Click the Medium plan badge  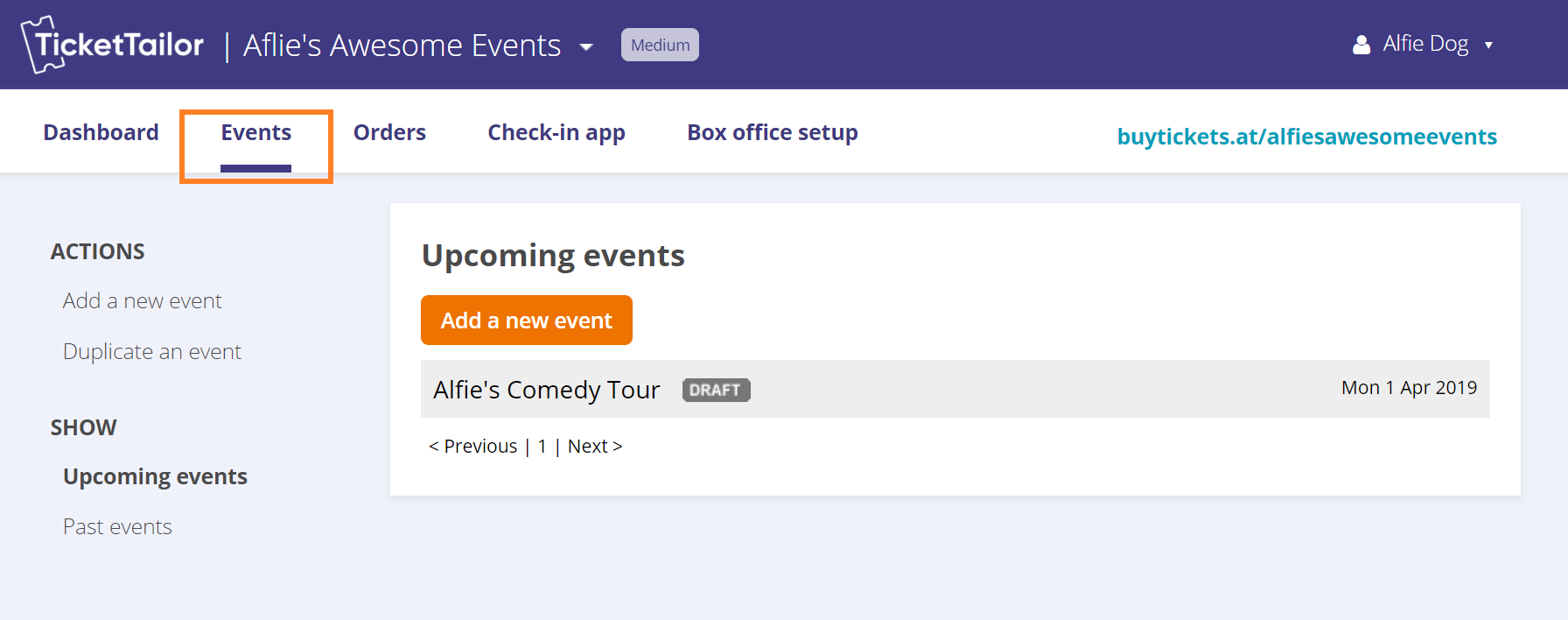[660, 45]
